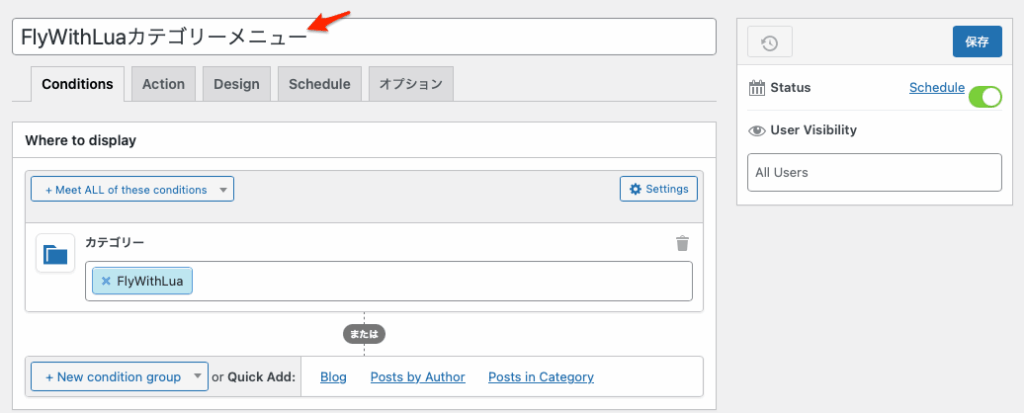Open the revision history clock icon

tap(769, 42)
